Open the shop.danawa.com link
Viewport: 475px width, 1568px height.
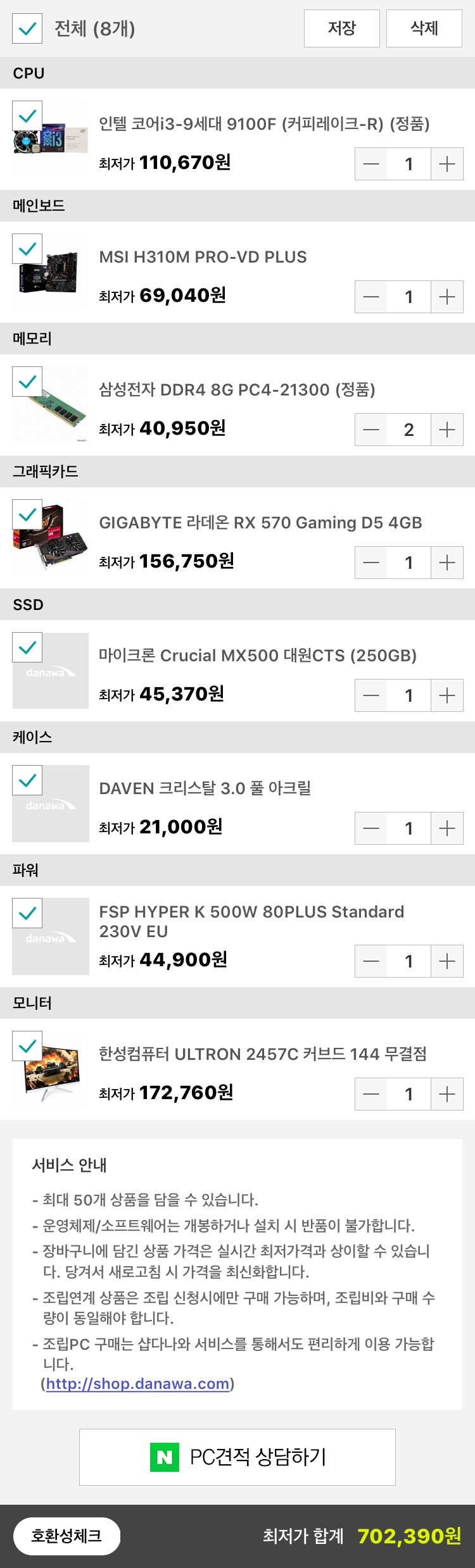pos(137,1383)
